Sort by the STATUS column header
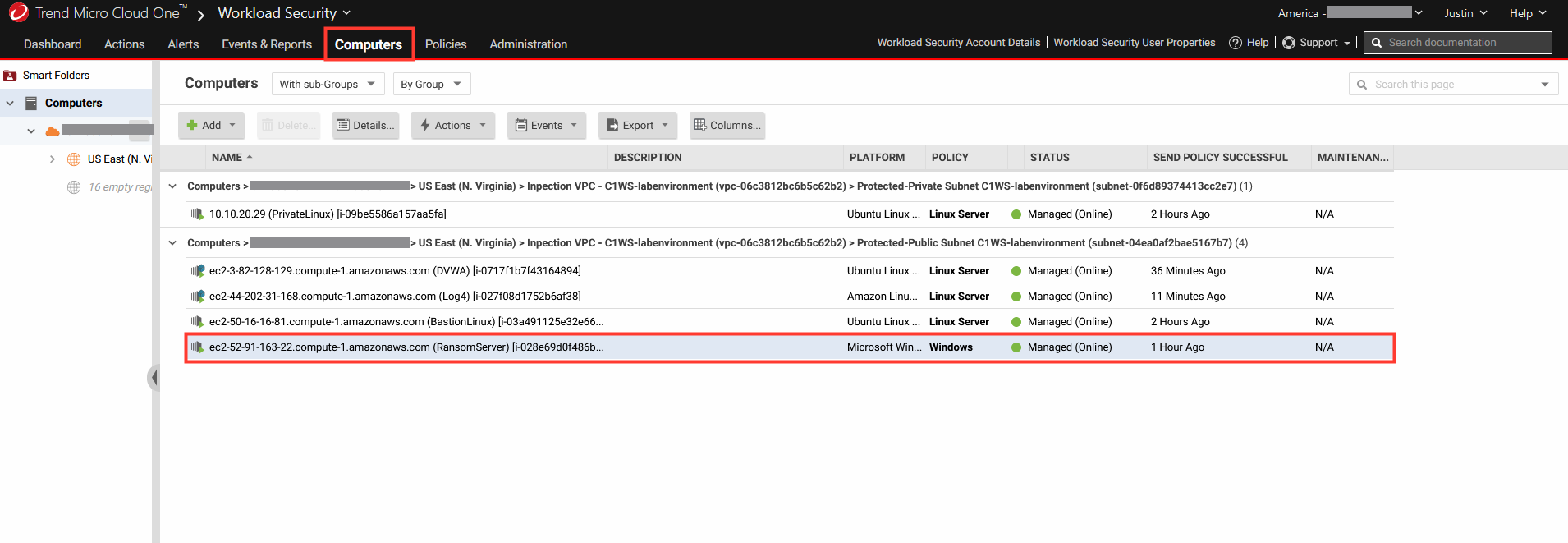Image resolution: width=1568 pixels, height=543 pixels. click(x=1049, y=157)
